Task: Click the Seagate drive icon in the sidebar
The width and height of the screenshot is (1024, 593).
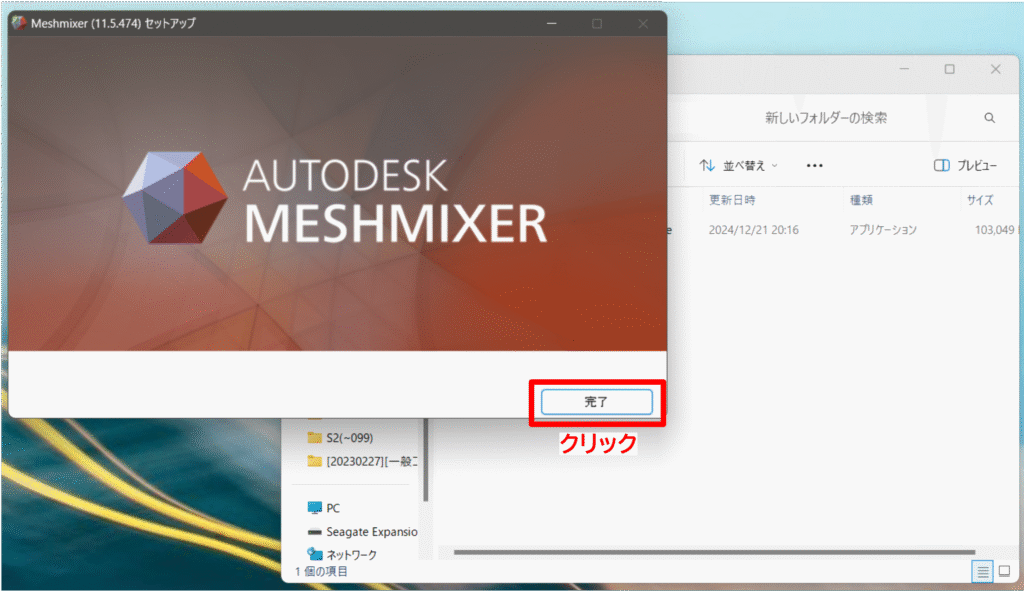Action: (x=315, y=532)
